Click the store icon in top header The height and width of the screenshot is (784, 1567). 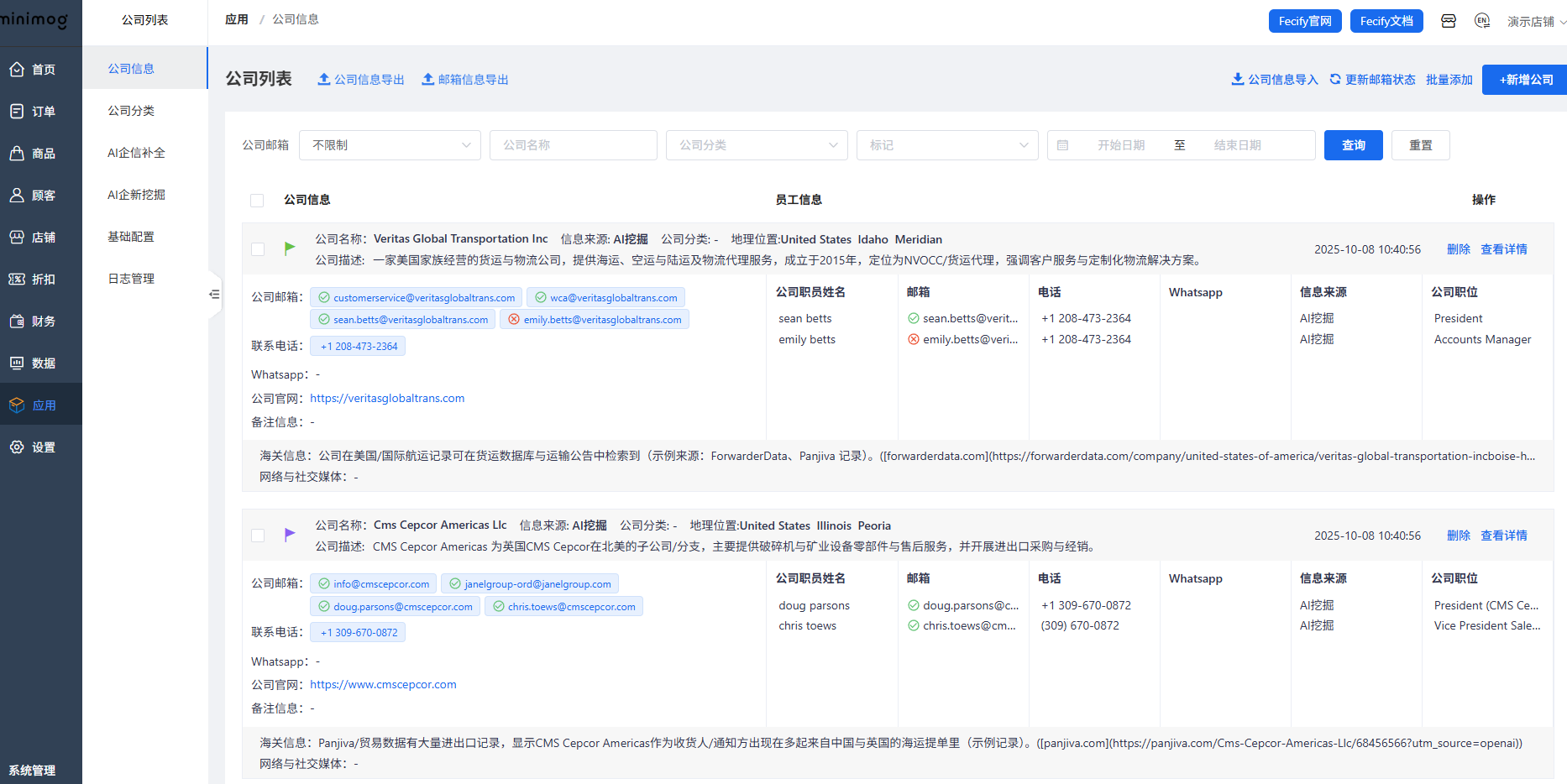1449,21
